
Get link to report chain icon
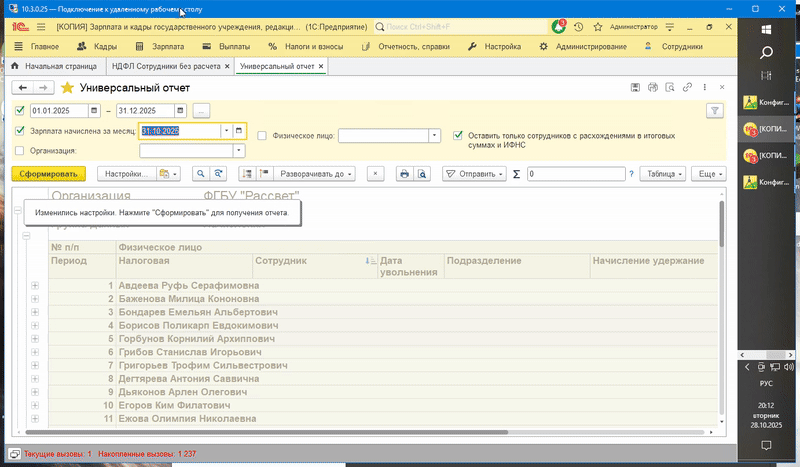click(x=687, y=88)
